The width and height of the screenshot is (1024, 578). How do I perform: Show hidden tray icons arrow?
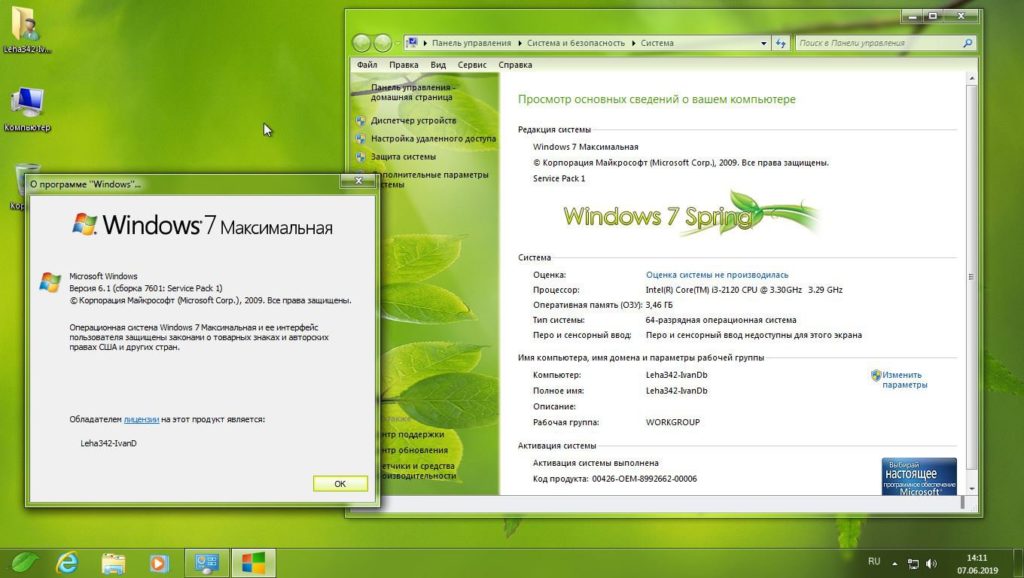(895, 564)
